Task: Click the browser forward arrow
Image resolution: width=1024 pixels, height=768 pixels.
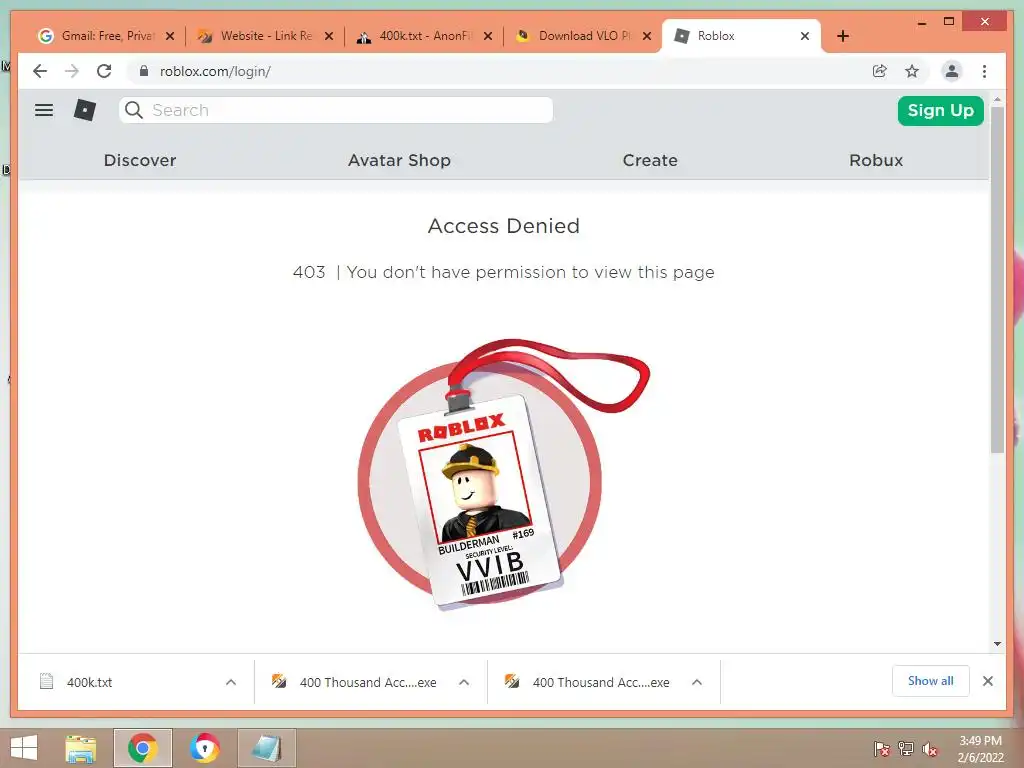Action: click(x=72, y=71)
